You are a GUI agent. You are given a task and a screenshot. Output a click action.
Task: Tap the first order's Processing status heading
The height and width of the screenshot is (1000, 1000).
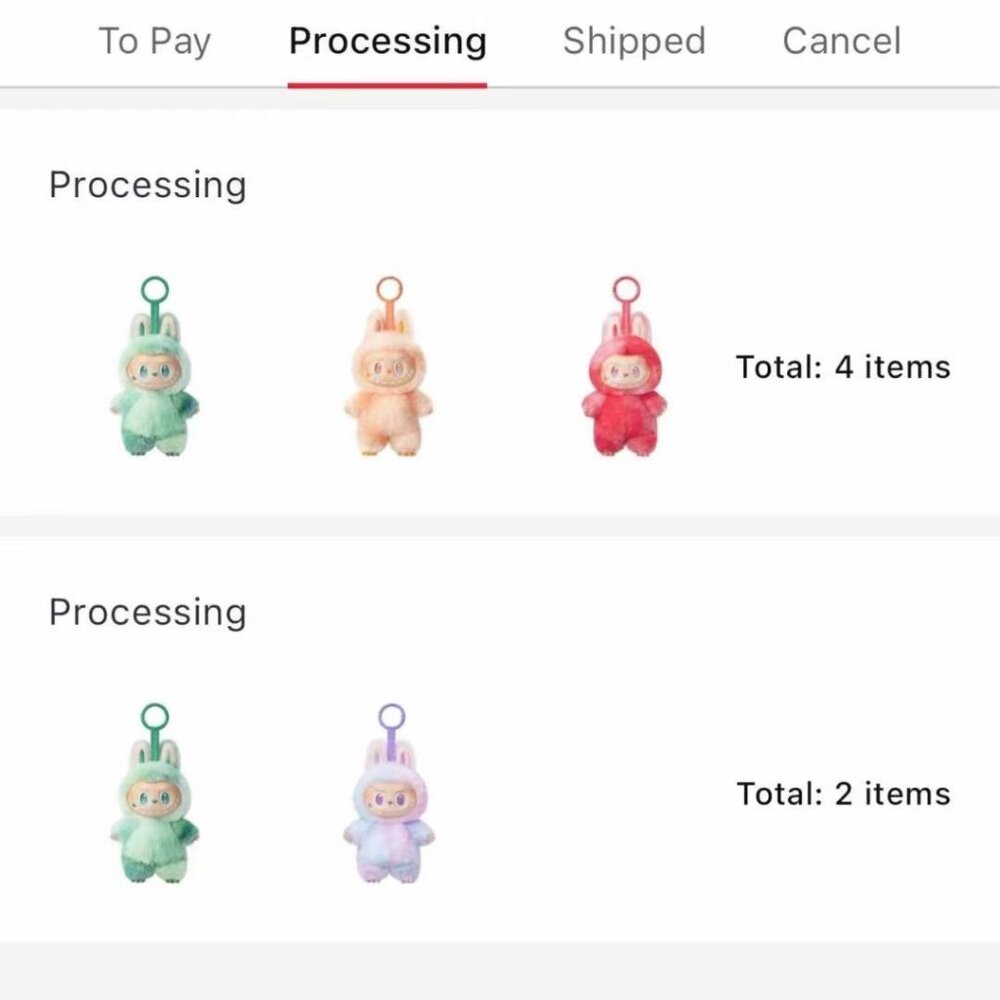[x=147, y=185]
